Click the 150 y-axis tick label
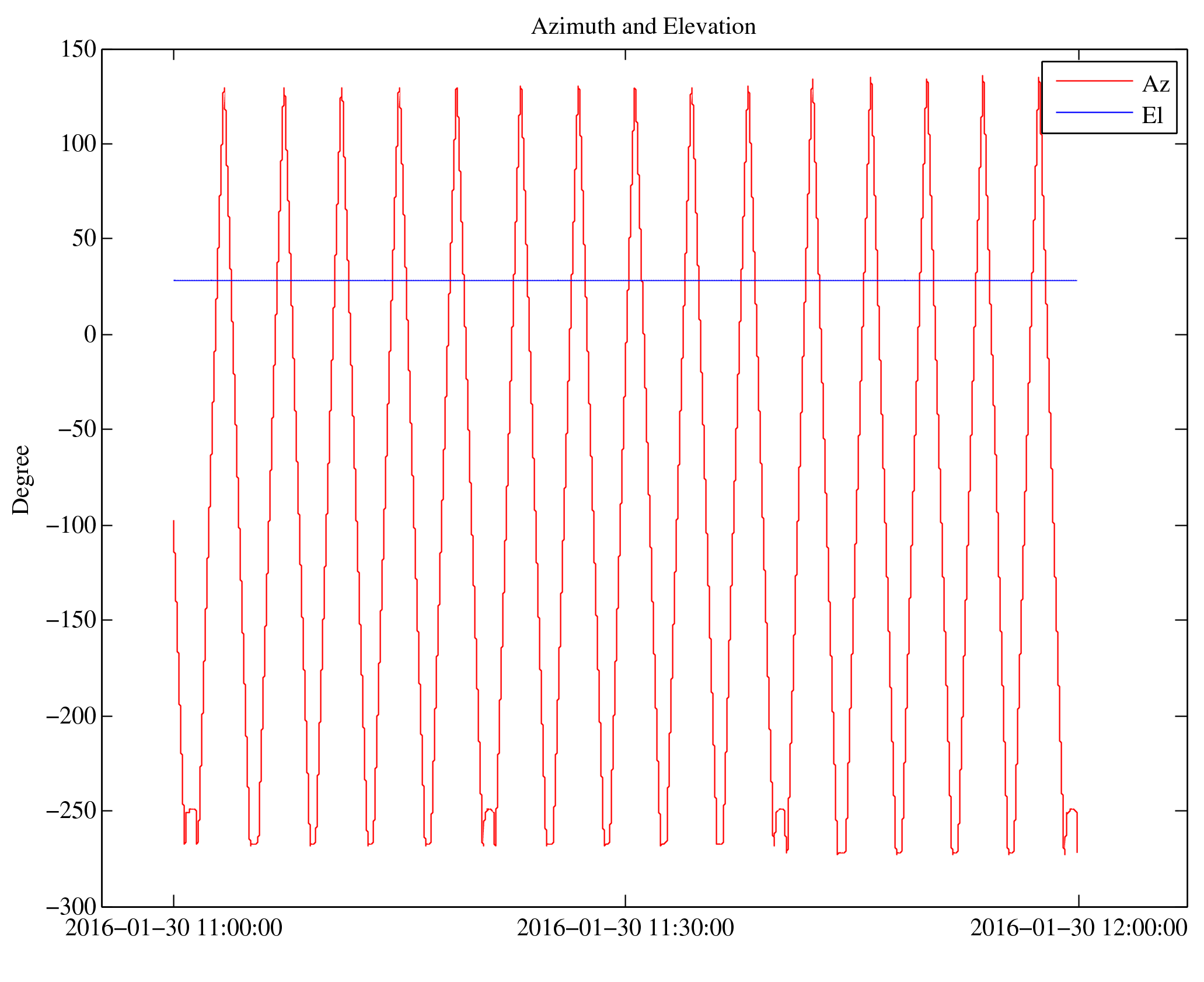The height and width of the screenshot is (982, 1204). (78, 50)
